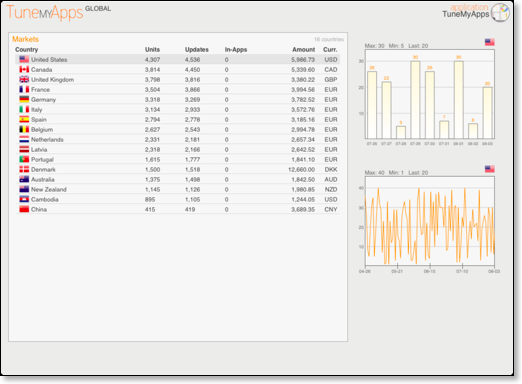The height and width of the screenshot is (384, 522).
Task: Click the France flag icon
Action: 24,89
